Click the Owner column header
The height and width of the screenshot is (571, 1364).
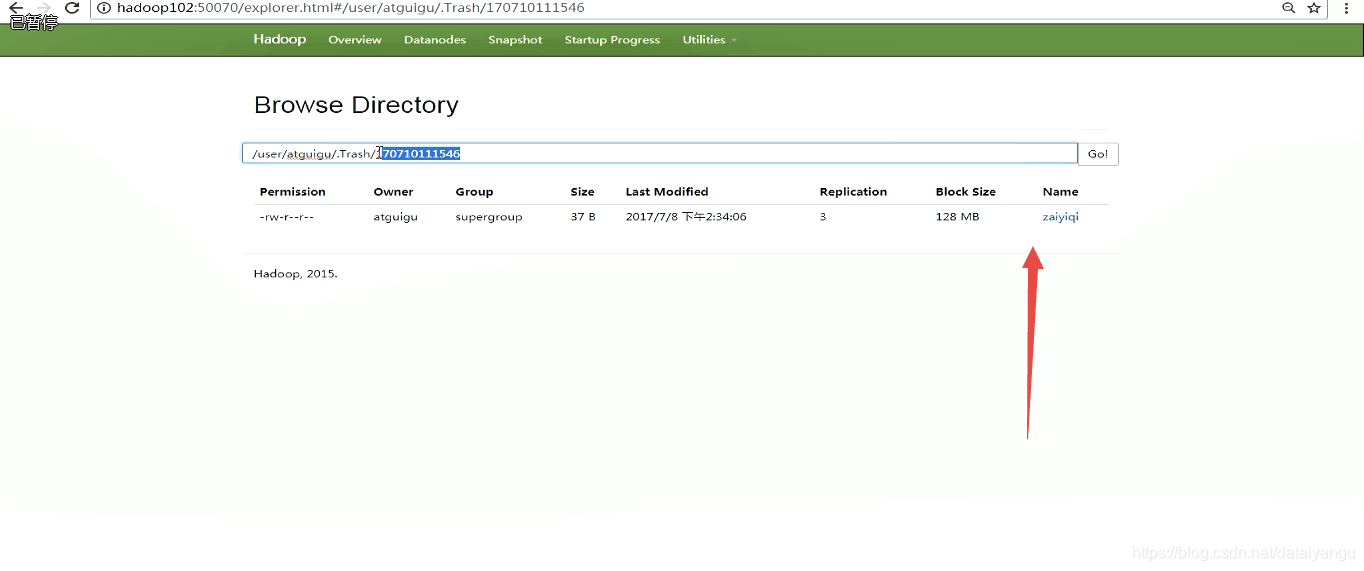(x=393, y=192)
